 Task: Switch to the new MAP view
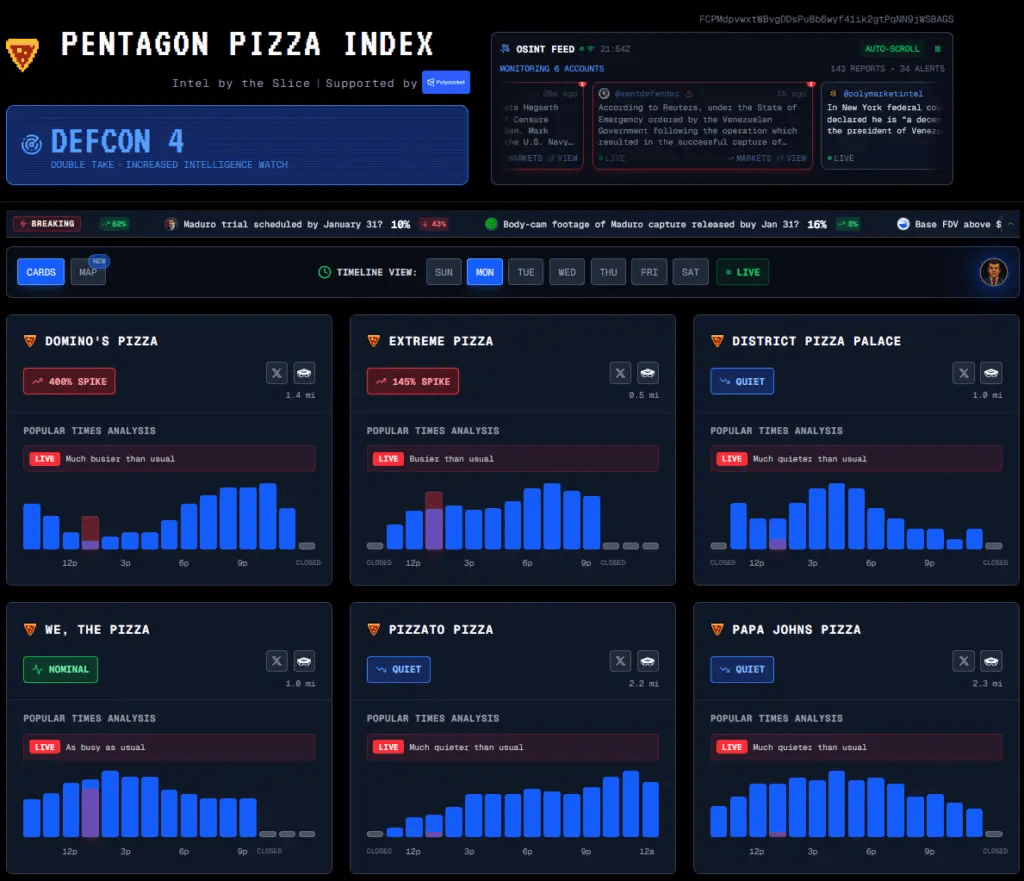[x=88, y=273]
